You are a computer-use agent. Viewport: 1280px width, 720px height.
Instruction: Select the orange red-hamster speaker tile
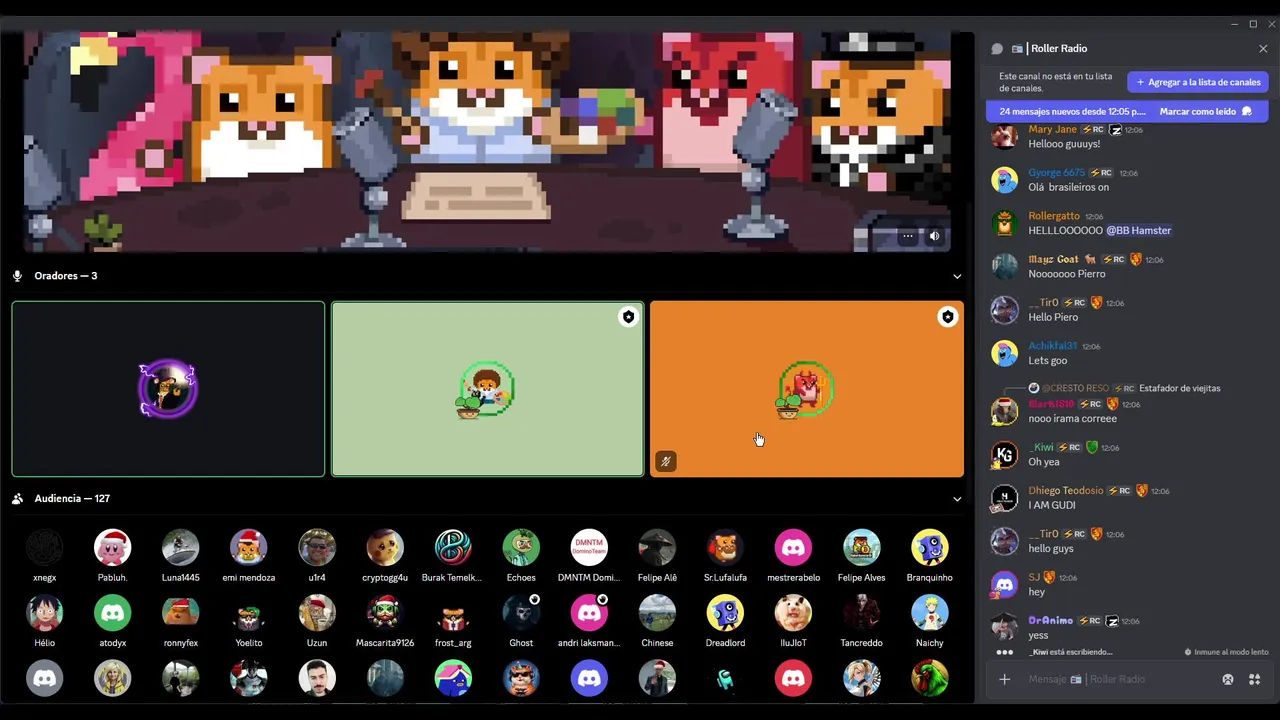(x=807, y=389)
